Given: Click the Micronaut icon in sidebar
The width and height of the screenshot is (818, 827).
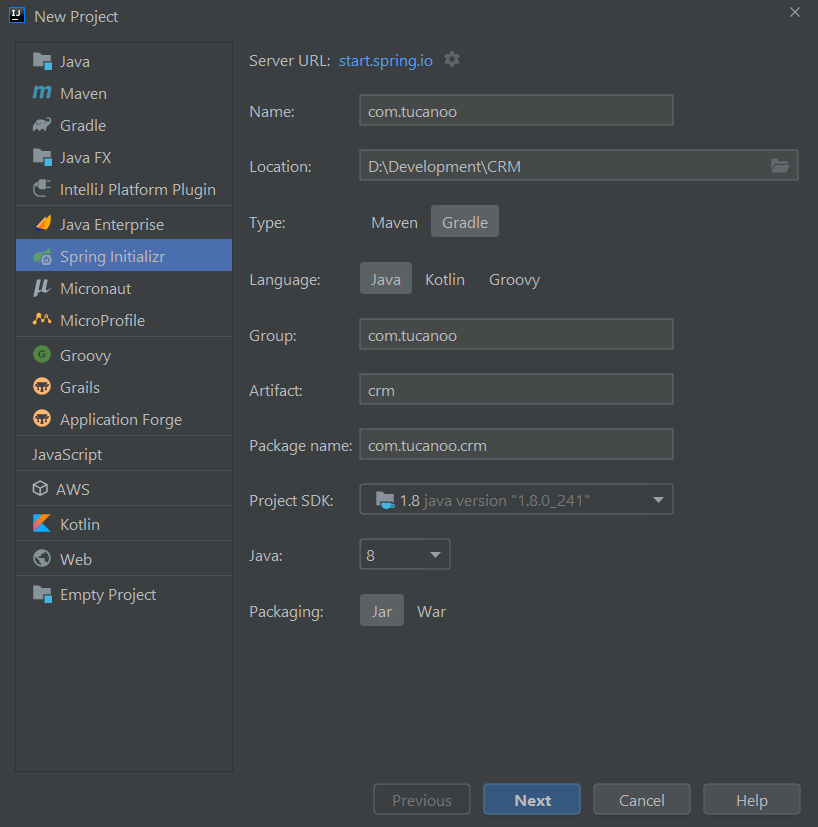Looking at the screenshot, I should pos(41,288).
